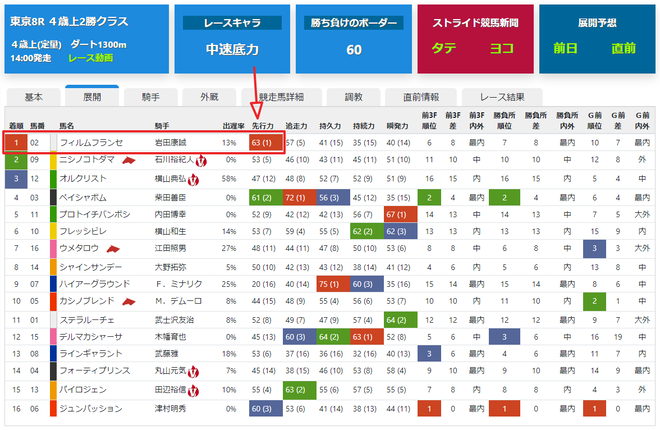This screenshot has height=430, width=660.
Task: Select horse name フィルムフランセ
Action: [x=91, y=143]
